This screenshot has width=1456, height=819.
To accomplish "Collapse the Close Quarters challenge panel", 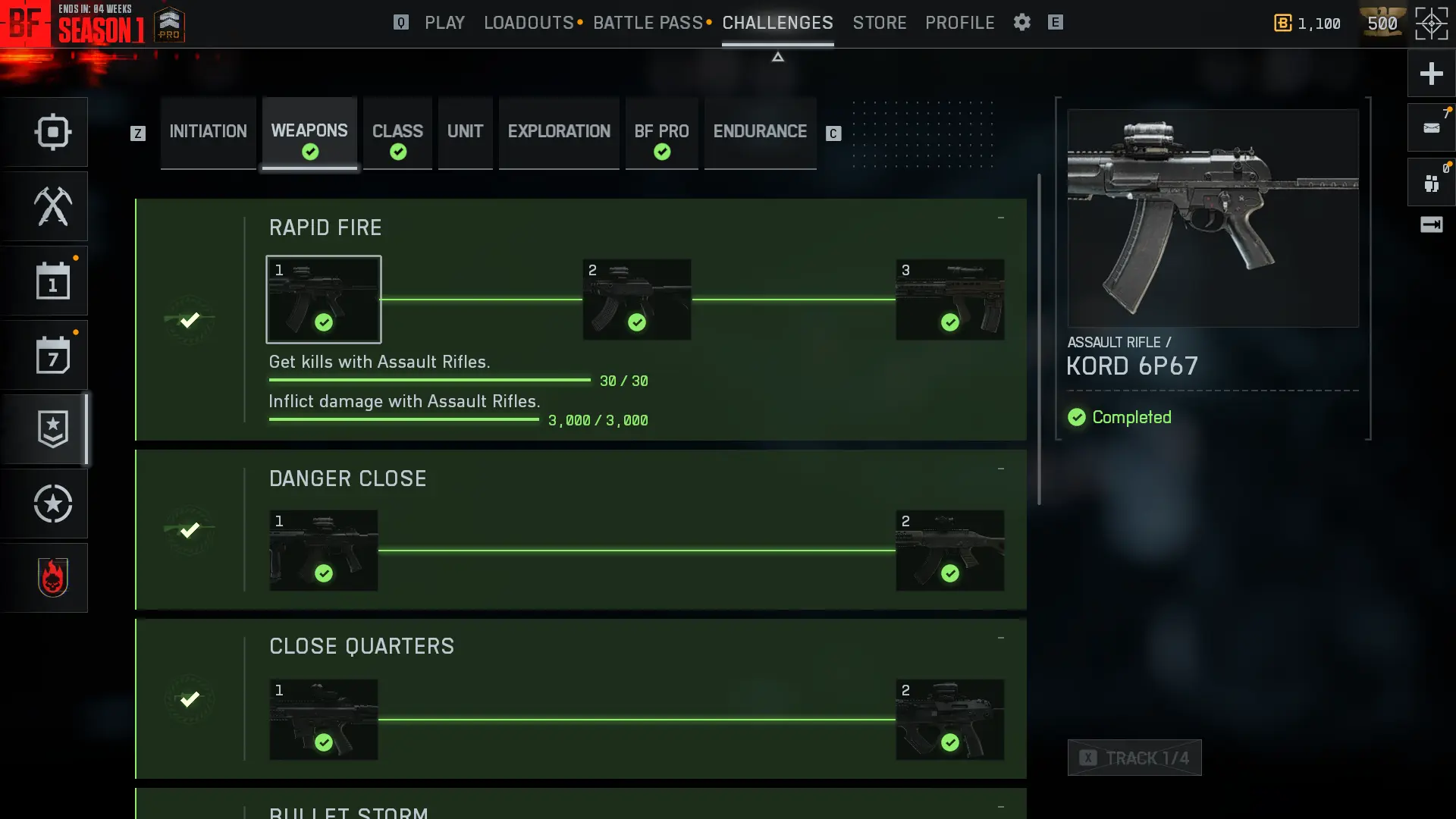I will click(1001, 639).
